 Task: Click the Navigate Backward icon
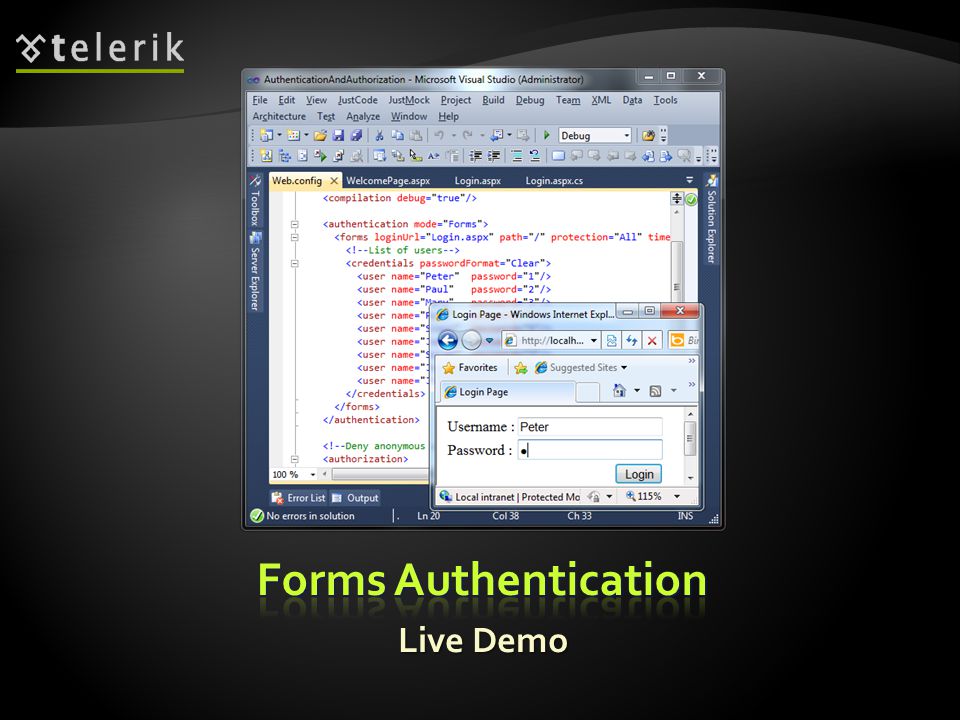(x=497, y=135)
